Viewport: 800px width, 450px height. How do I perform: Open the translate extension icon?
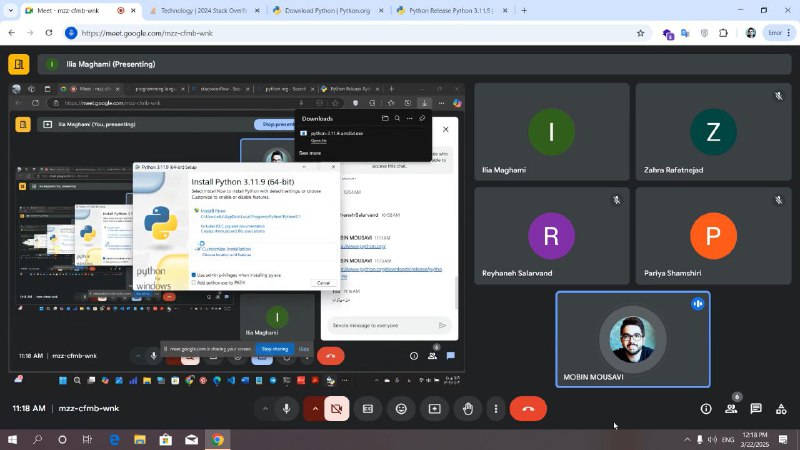pyautogui.click(x=685, y=33)
